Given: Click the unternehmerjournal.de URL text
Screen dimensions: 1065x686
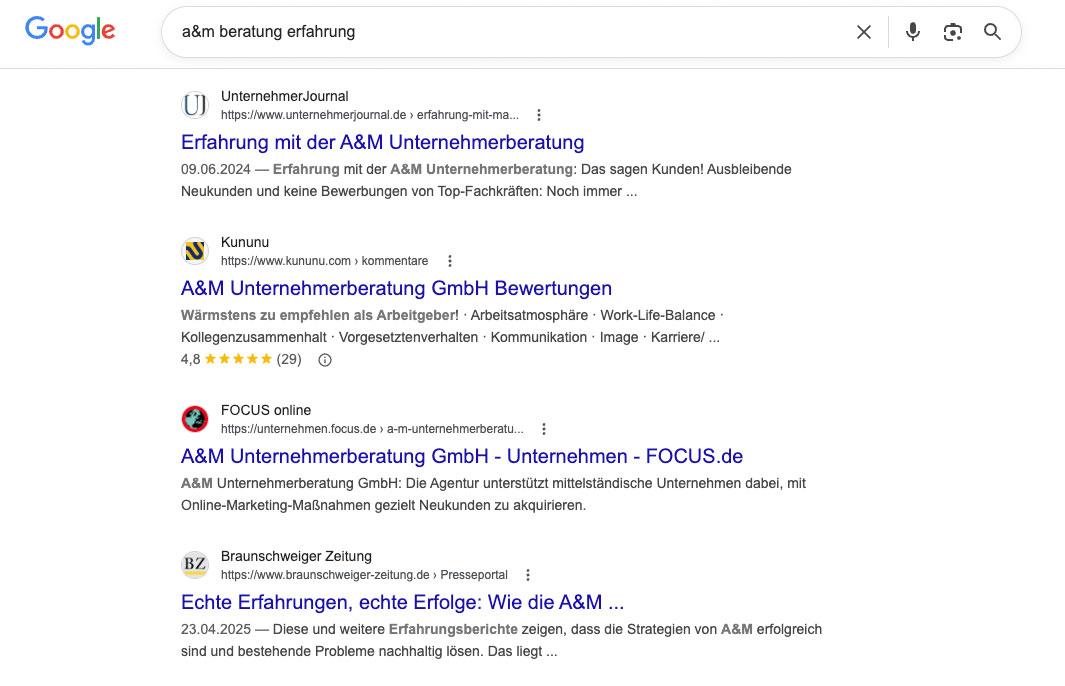Looking at the screenshot, I should pyautogui.click(x=369, y=115).
